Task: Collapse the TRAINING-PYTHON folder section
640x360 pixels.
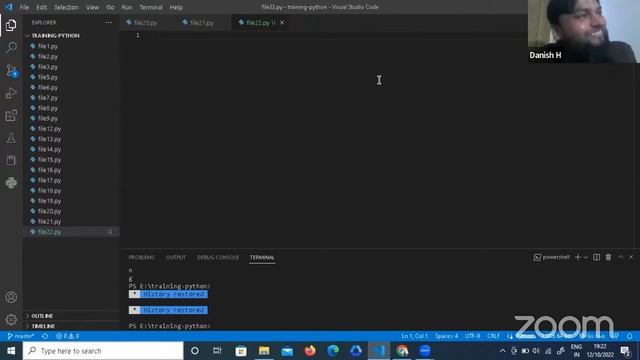Action: click(x=56, y=36)
